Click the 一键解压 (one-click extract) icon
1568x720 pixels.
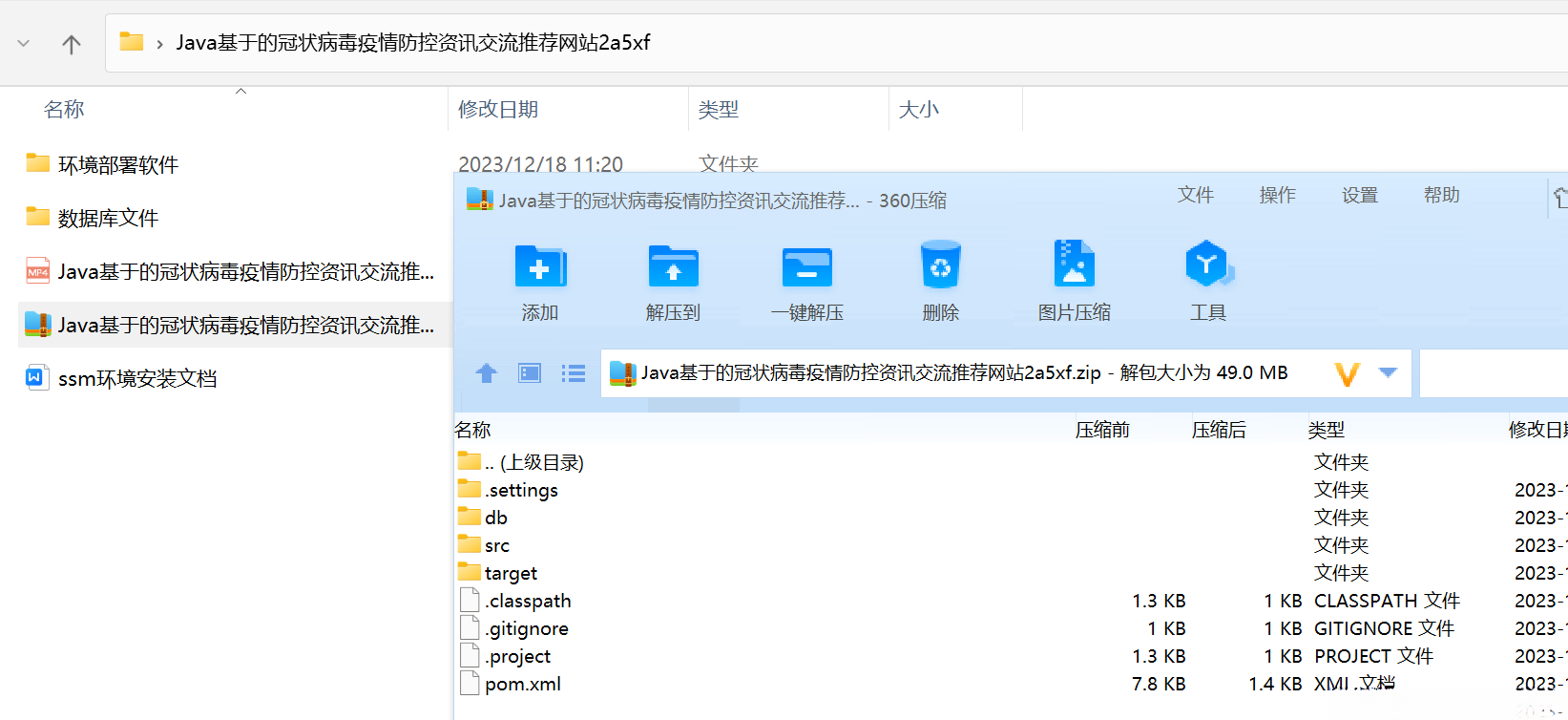coord(807,266)
